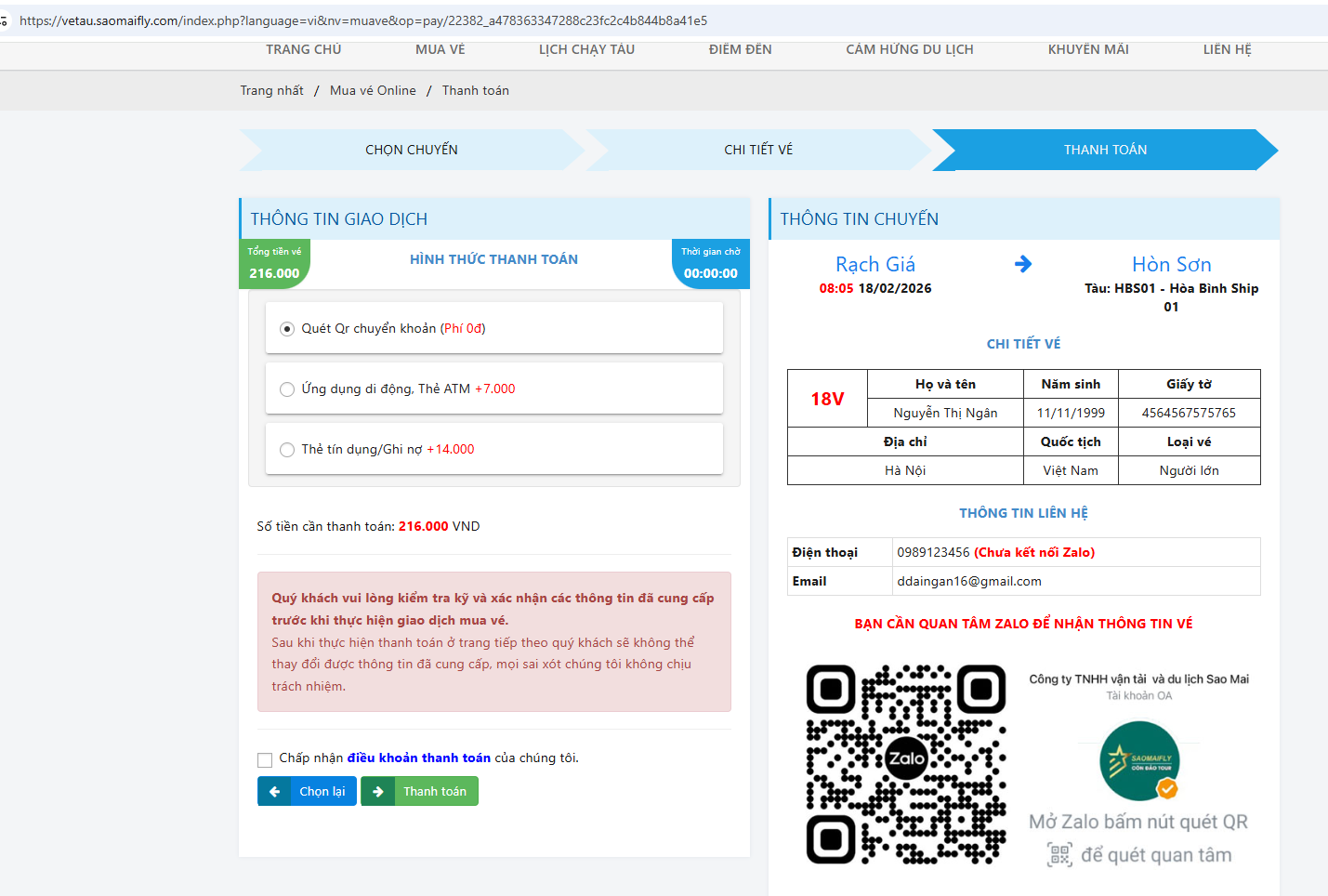Viewport: 1328px width, 896px height.
Task: Click the QR scan icon beside quét quan tâm
Action: [1059, 855]
